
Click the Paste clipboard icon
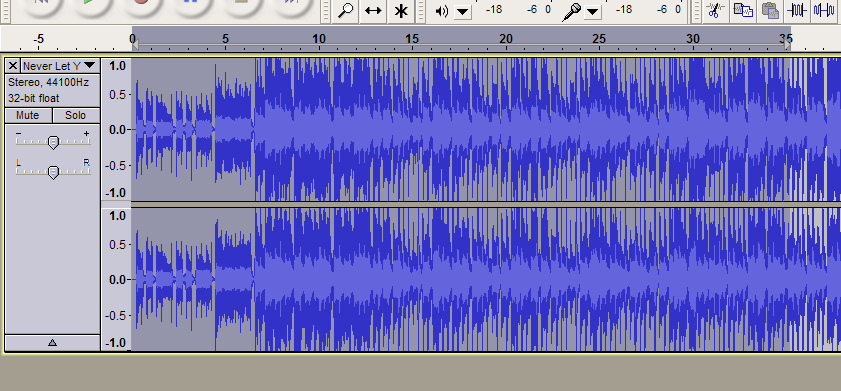(x=770, y=10)
